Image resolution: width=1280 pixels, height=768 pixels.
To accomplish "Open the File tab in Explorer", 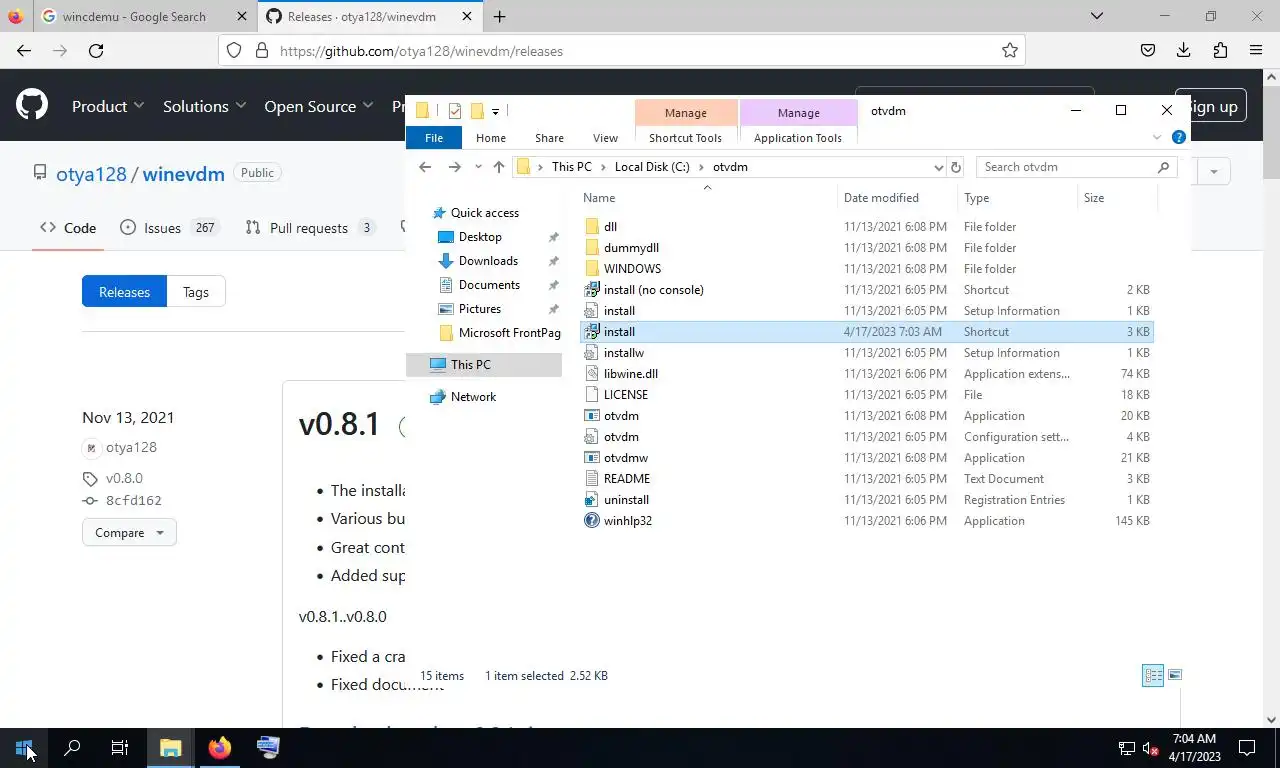I will tap(434, 137).
